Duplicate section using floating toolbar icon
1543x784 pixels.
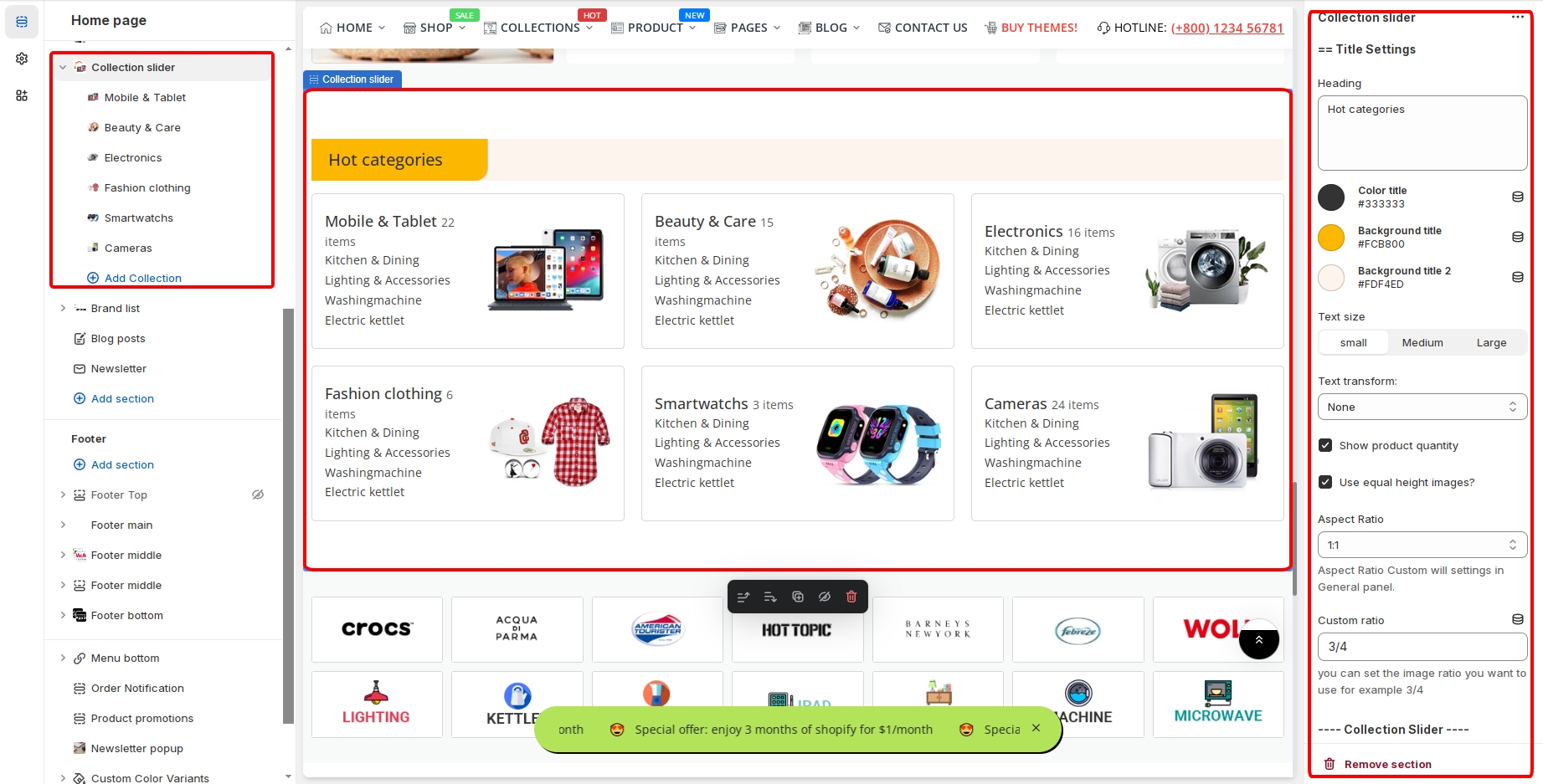point(798,597)
